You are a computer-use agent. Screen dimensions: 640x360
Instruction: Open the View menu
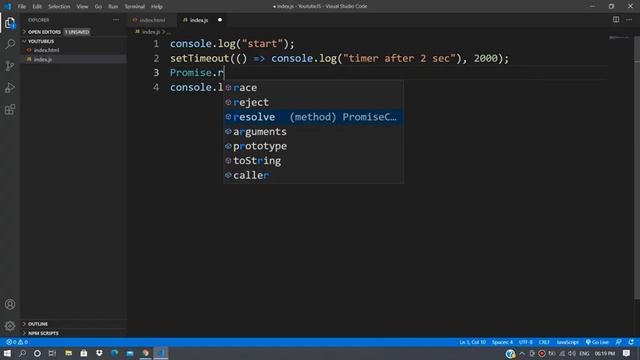pos(82,7)
